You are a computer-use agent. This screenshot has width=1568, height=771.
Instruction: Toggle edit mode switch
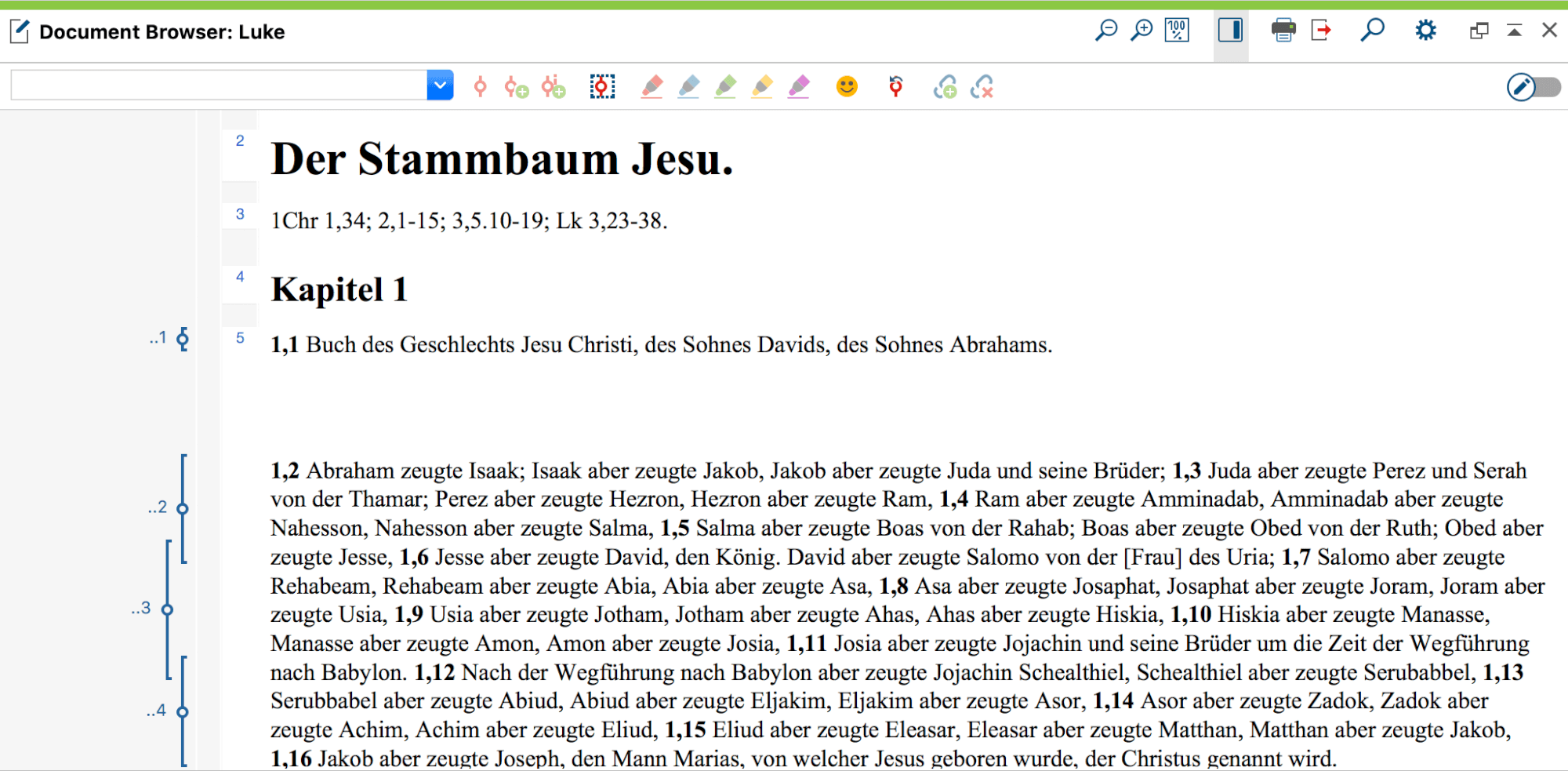[1534, 86]
